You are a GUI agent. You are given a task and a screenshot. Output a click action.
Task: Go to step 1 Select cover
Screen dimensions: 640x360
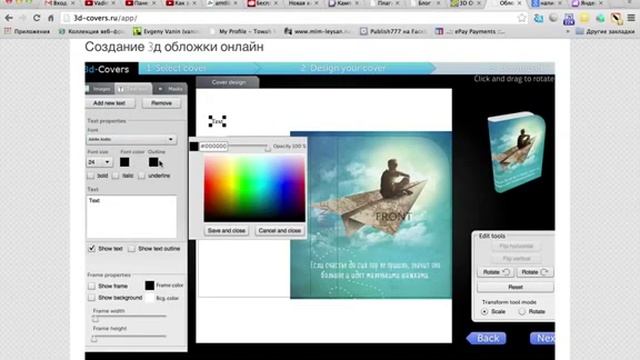point(177,68)
